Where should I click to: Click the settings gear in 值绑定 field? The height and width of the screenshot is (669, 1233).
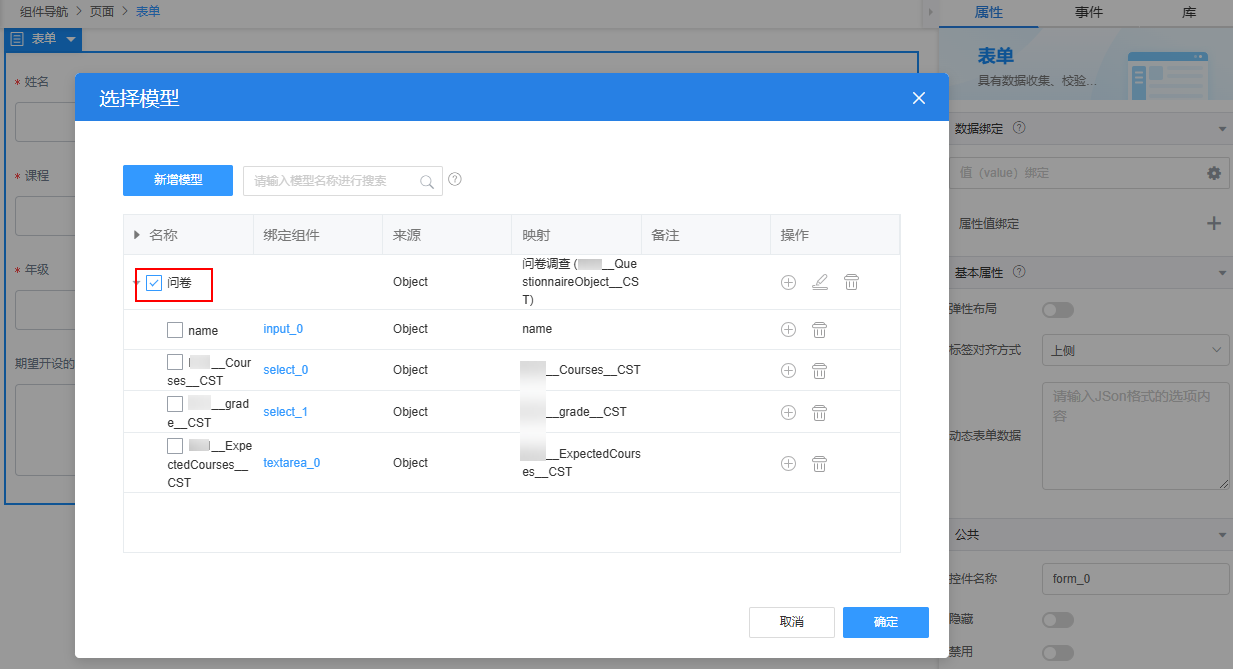(x=1214, y=173)
